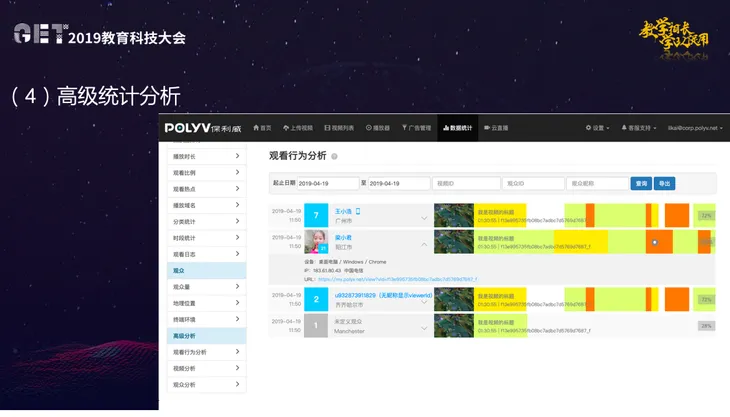Open the 首页 home menu item
The image size is (730, 417).
[x=262, y=128]
